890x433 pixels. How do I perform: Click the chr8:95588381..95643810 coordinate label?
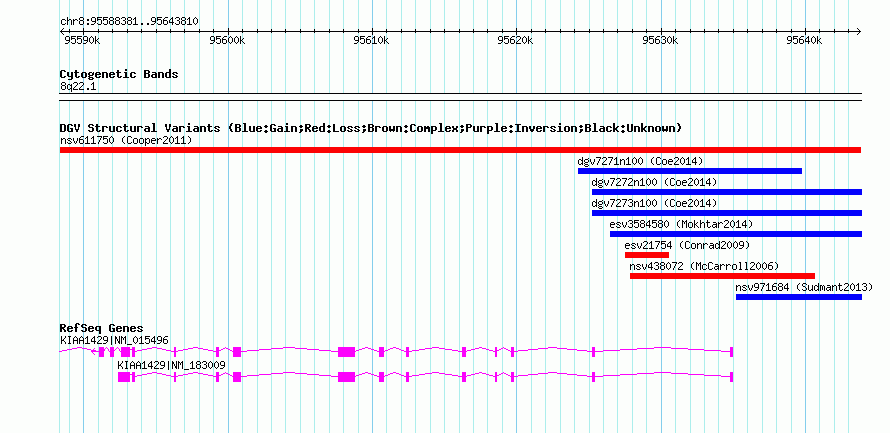[x=129, y=22]
